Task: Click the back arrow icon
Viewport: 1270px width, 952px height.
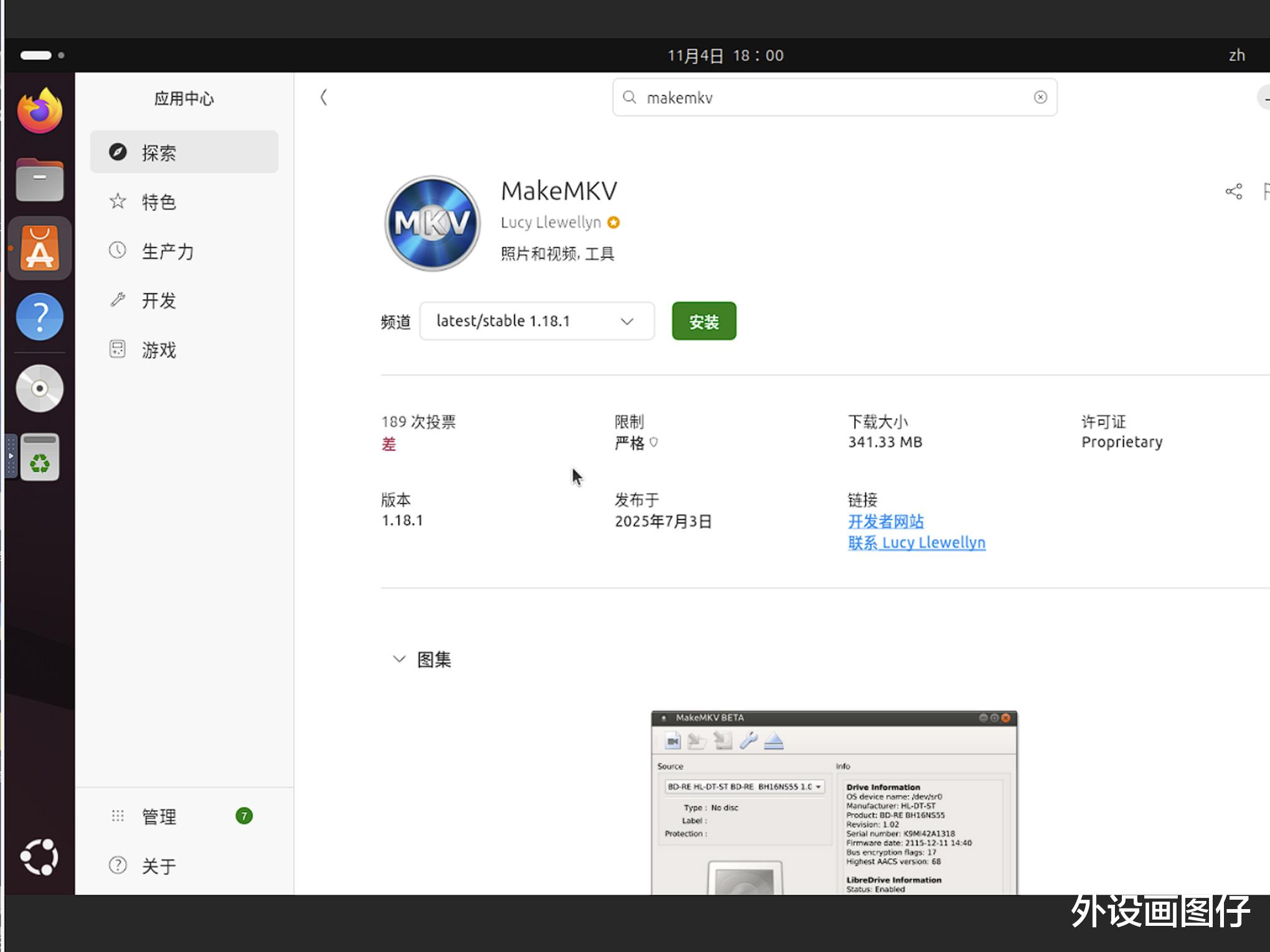Action: [324, 97]
